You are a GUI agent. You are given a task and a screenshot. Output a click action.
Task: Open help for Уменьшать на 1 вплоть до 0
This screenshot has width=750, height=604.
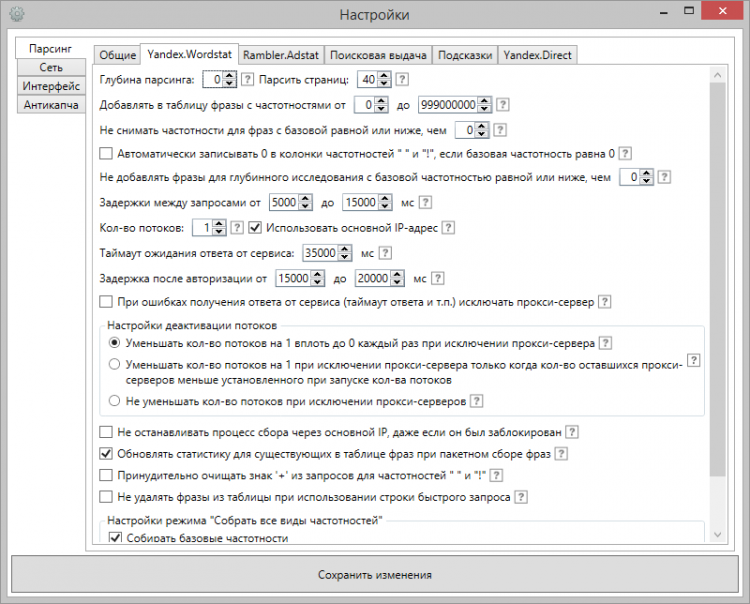[606, 343]
